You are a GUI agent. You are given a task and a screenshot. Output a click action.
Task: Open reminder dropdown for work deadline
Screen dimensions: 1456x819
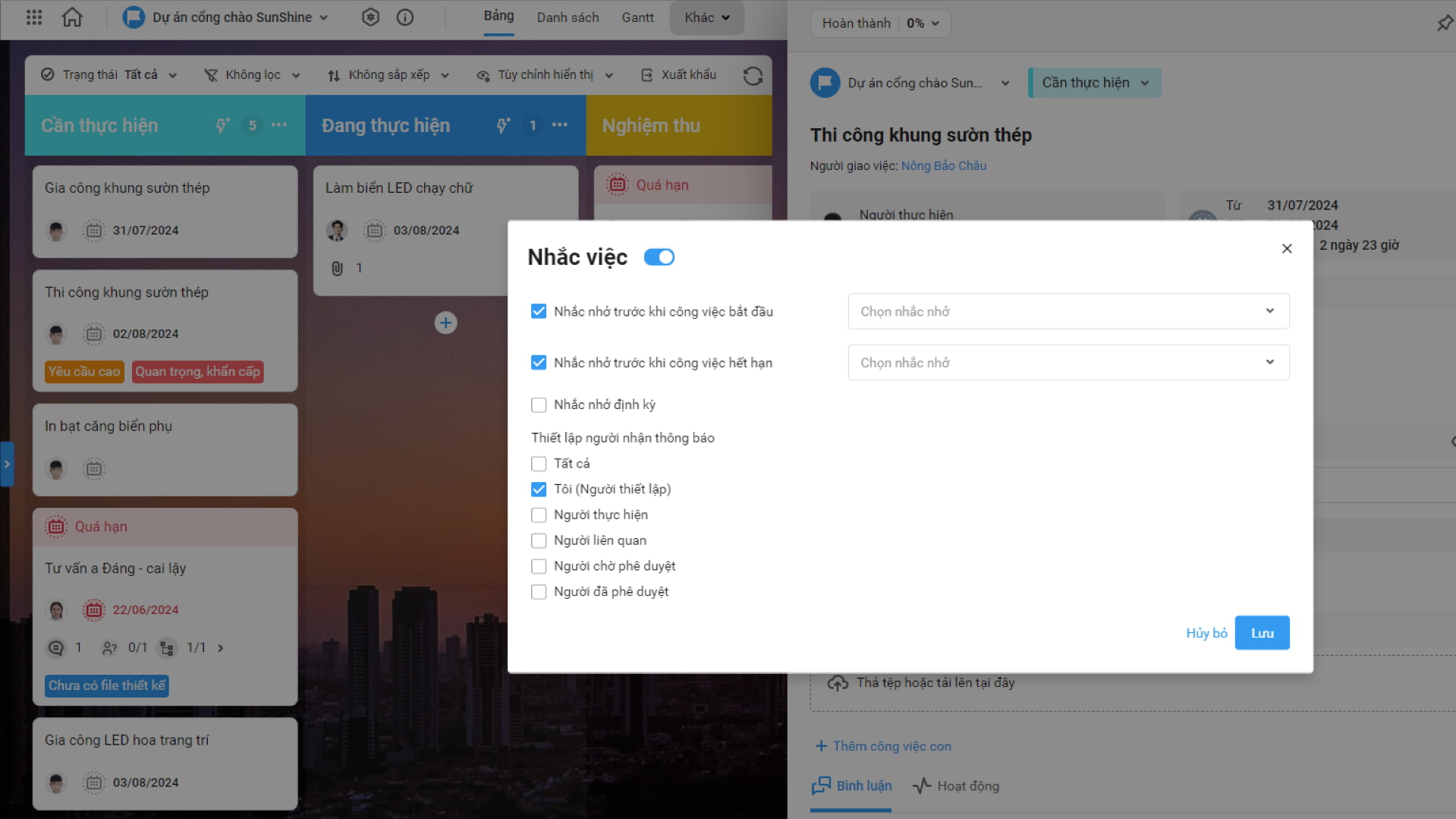[x=1068, y=362]
